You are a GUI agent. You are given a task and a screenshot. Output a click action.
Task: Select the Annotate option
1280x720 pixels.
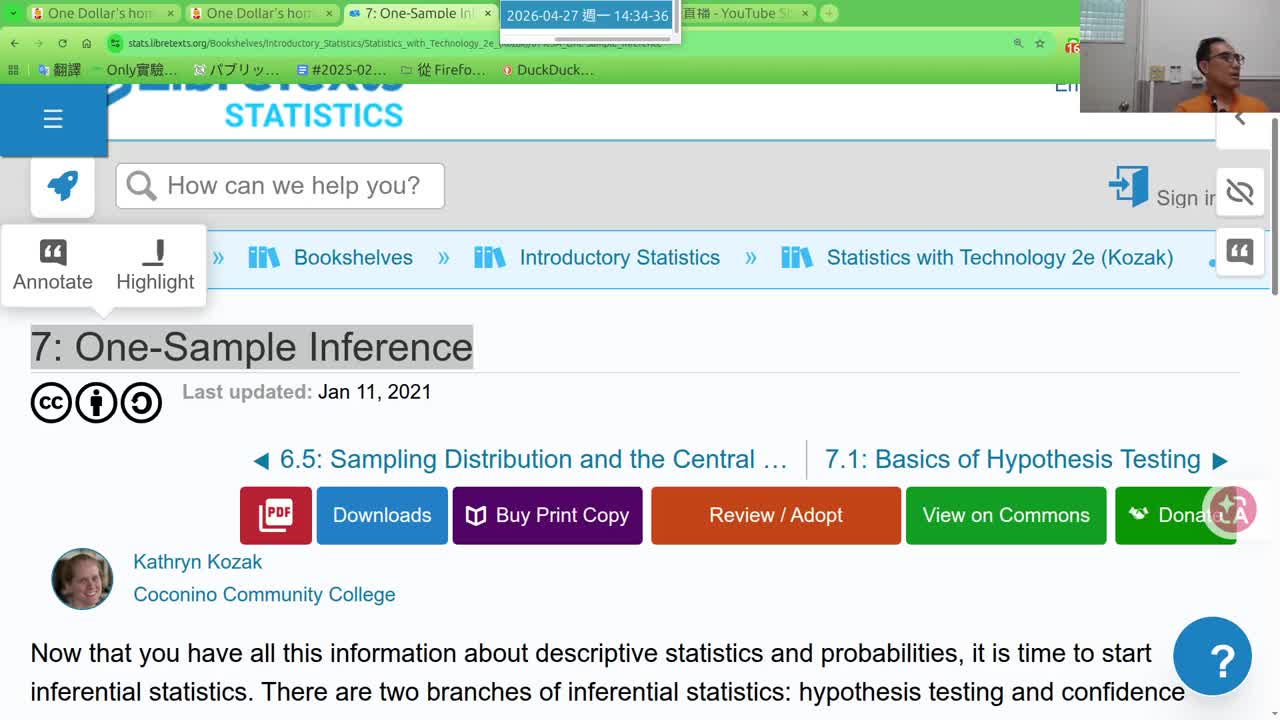[x=53, y=266]
